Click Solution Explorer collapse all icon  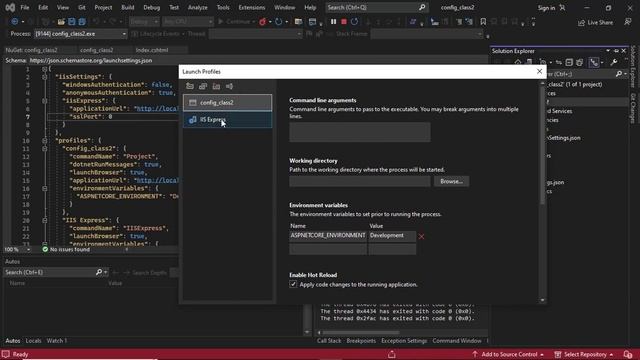pyautogui.click(x=569, y=62)
